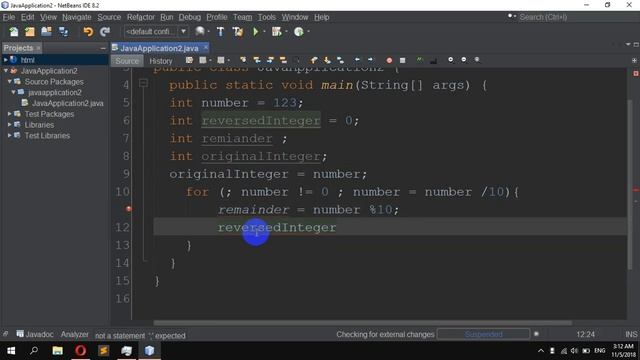
Task: Click the New File toolbar icon
Action: [x=13, y=31]
